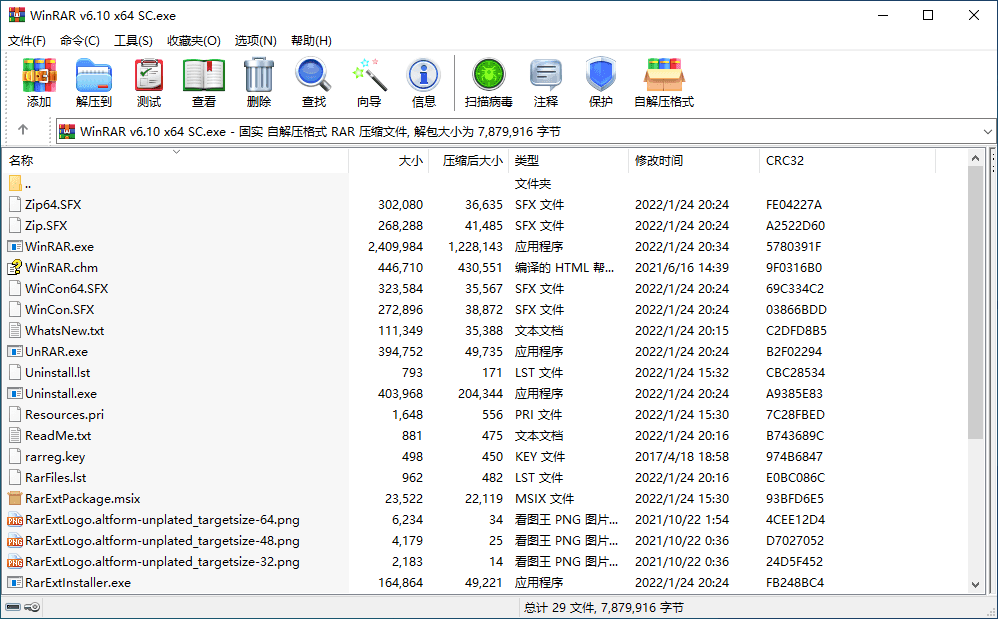Screen dimensions: 998x619
Task: Click the 查看 (View) book icon
Action: tap(204, 75)
